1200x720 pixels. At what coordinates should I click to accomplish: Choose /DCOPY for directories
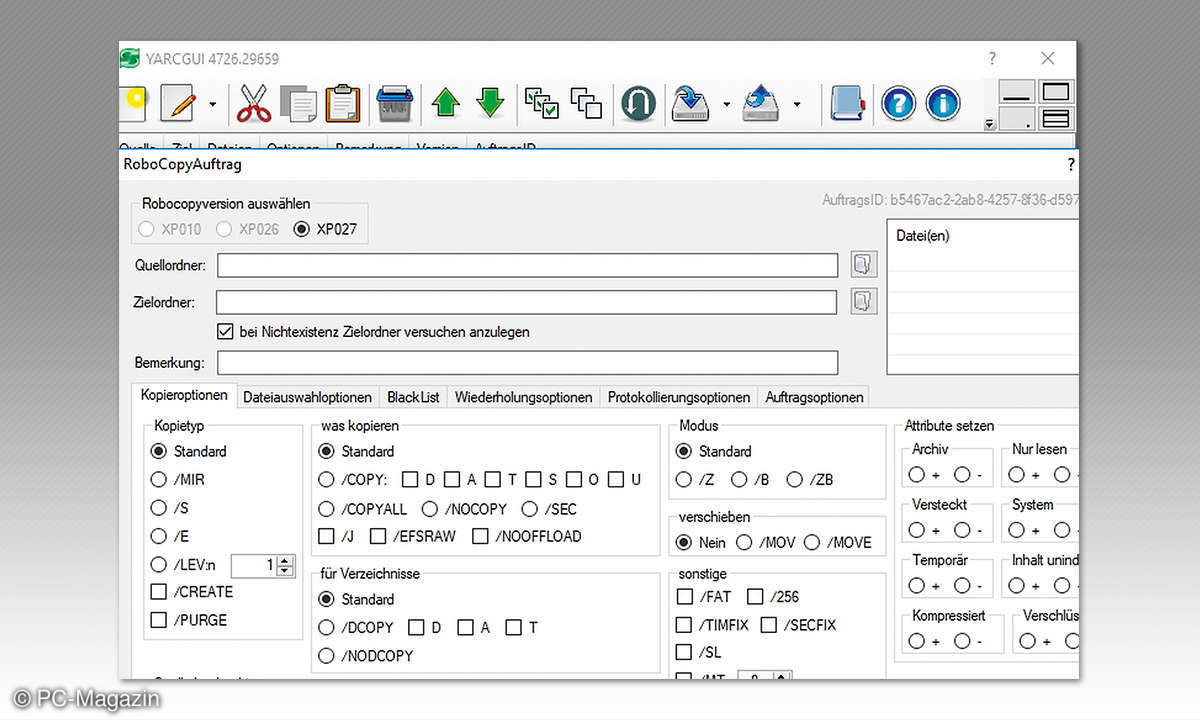[x=326, y=628]
